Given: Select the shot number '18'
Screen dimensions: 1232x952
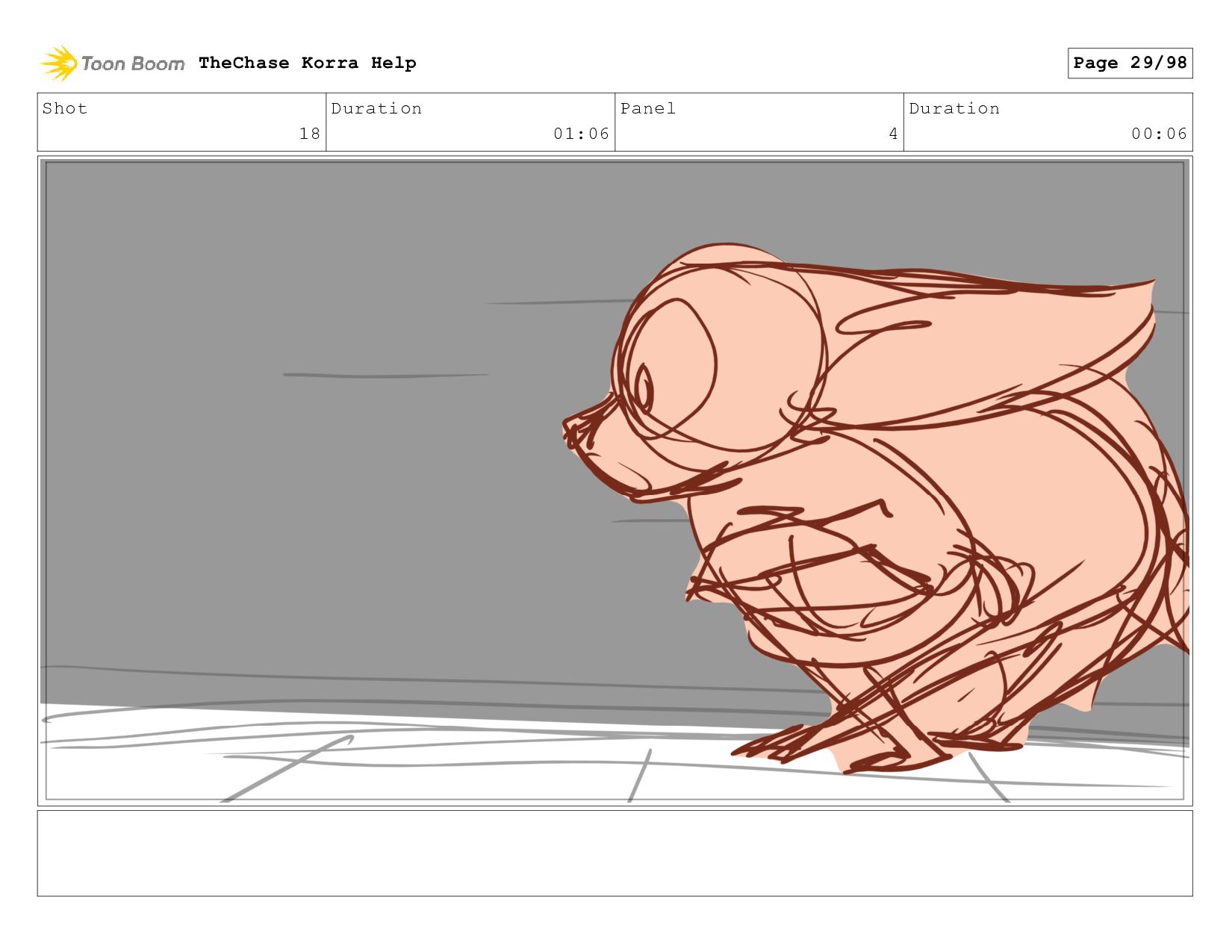Looking at the screenshot, I should point(310,134).
